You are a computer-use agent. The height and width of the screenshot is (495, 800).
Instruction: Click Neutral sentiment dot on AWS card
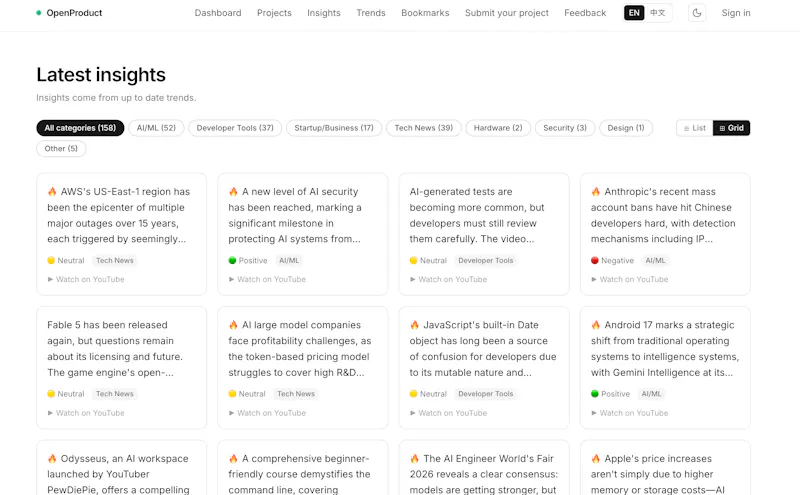point(51,261)
